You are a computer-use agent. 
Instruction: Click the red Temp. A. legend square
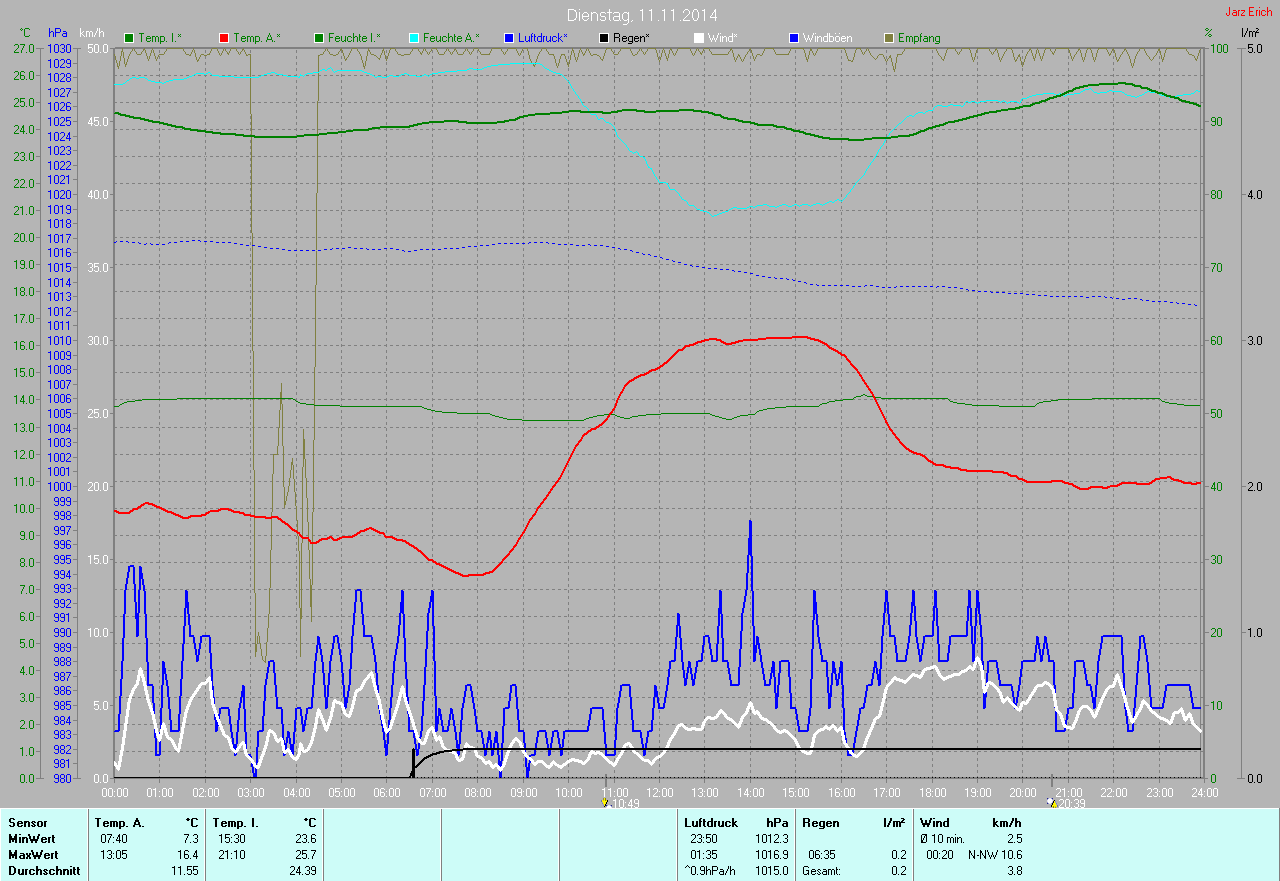[x=223, y=38]
